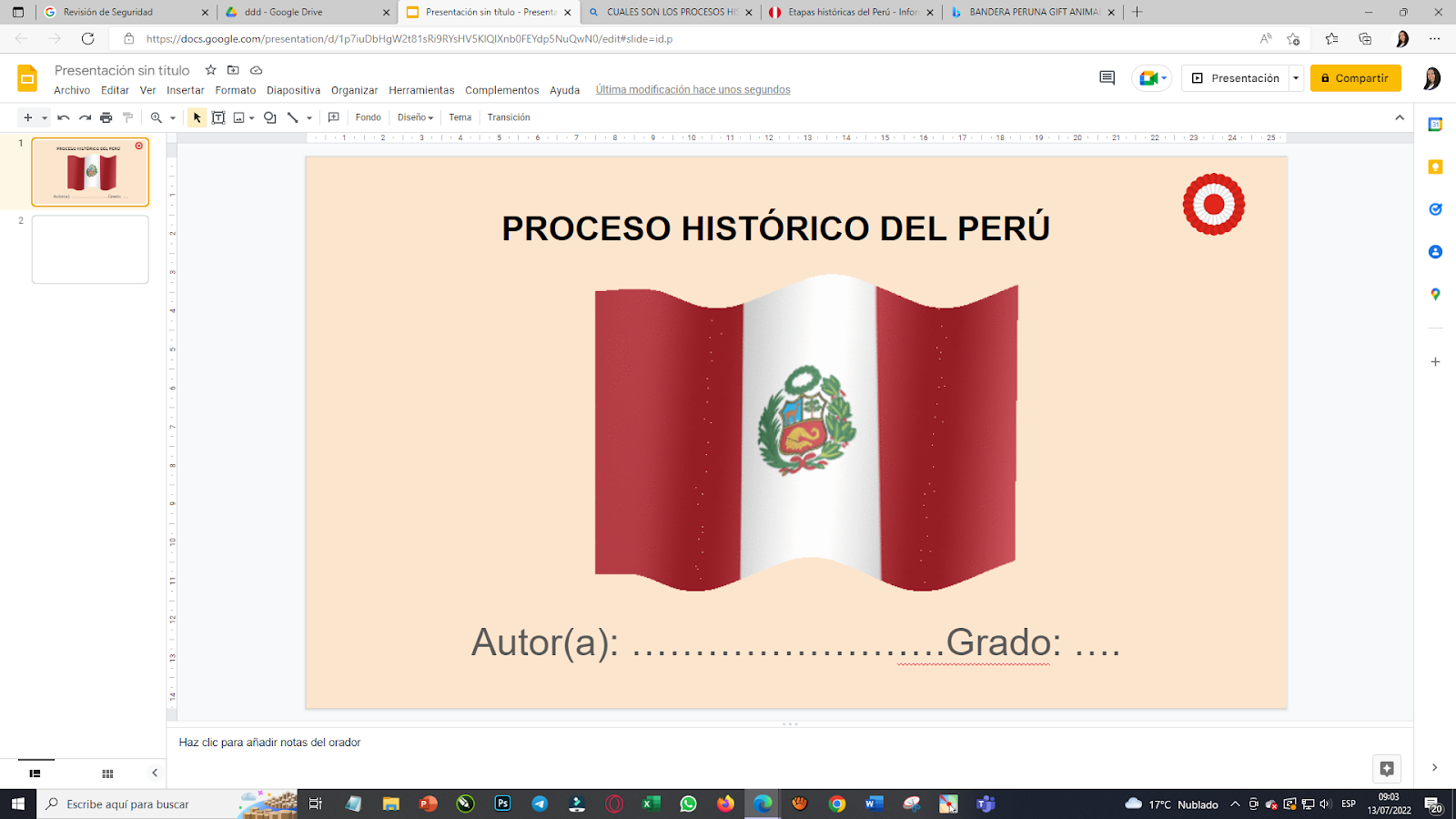Open the comment history icon
Screen dimensions: 1456x819
[1107, 78]
